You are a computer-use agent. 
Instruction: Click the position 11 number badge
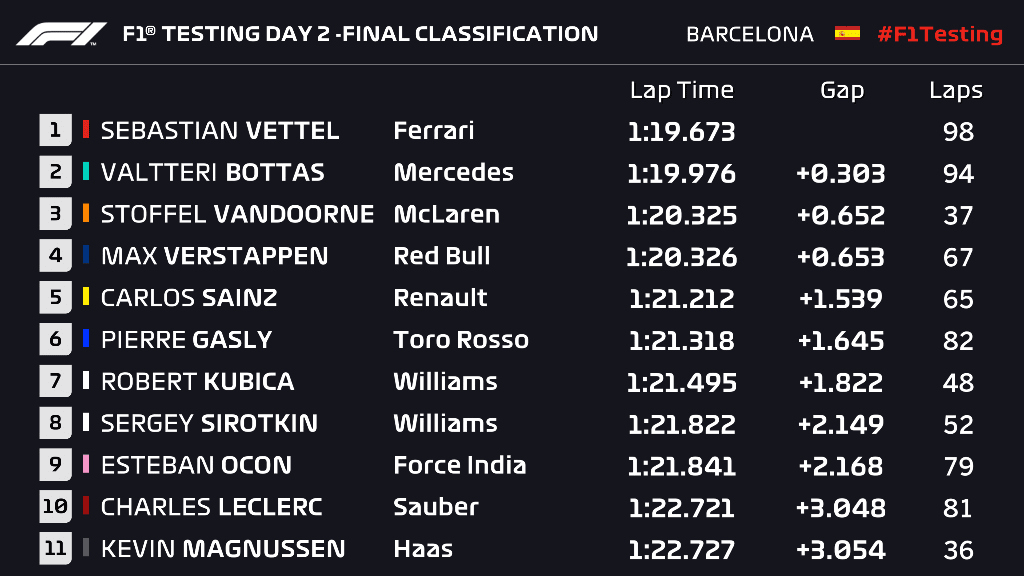click(55, 549)
